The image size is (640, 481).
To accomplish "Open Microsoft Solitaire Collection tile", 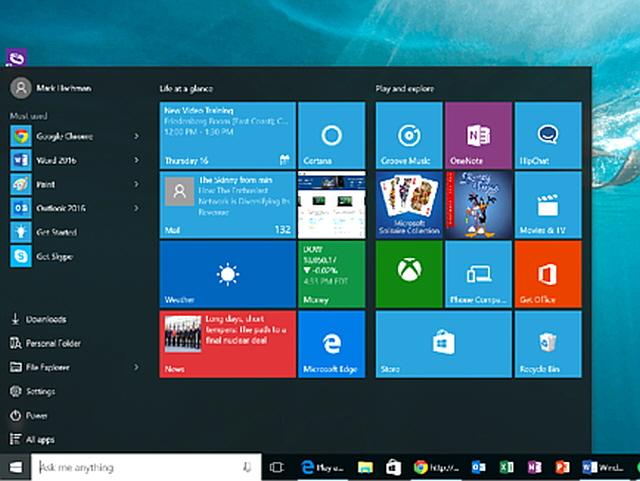I will [409, 205].
